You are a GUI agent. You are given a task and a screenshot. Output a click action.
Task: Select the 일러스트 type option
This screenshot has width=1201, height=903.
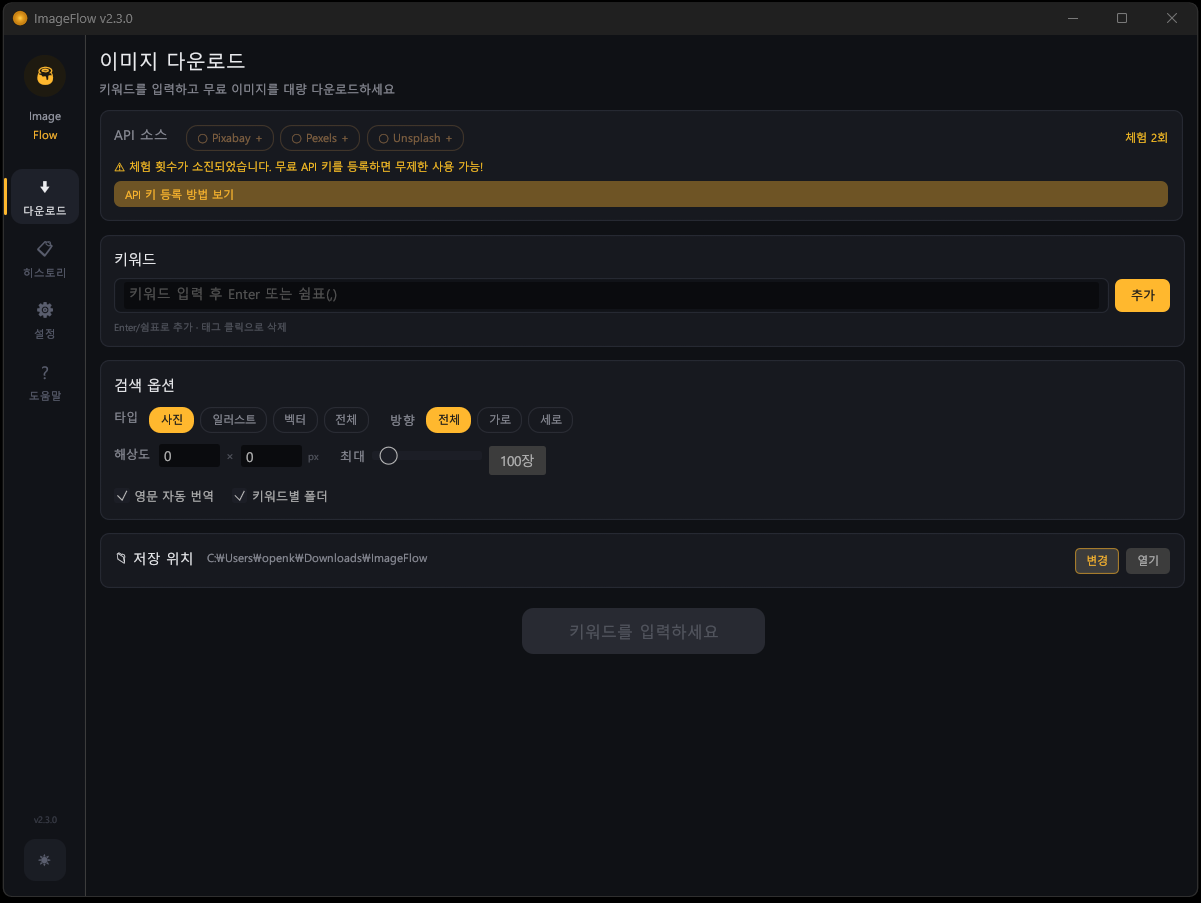pyautogui.click(x=234, y=420)
